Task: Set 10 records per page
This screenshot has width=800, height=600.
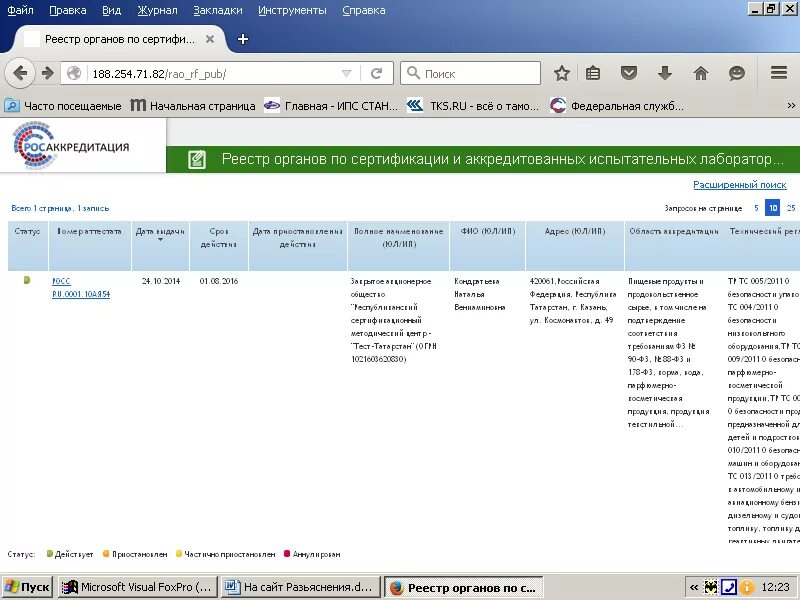Action: coord(773,208)
